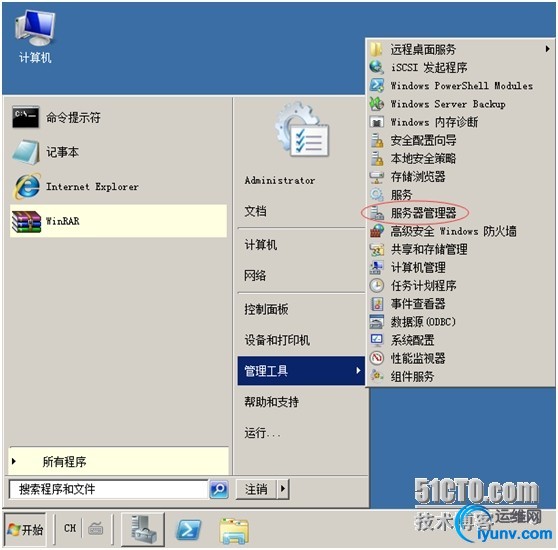Click the 组件服务 icon
The image size is (558, 550).
tap(376, 376)
